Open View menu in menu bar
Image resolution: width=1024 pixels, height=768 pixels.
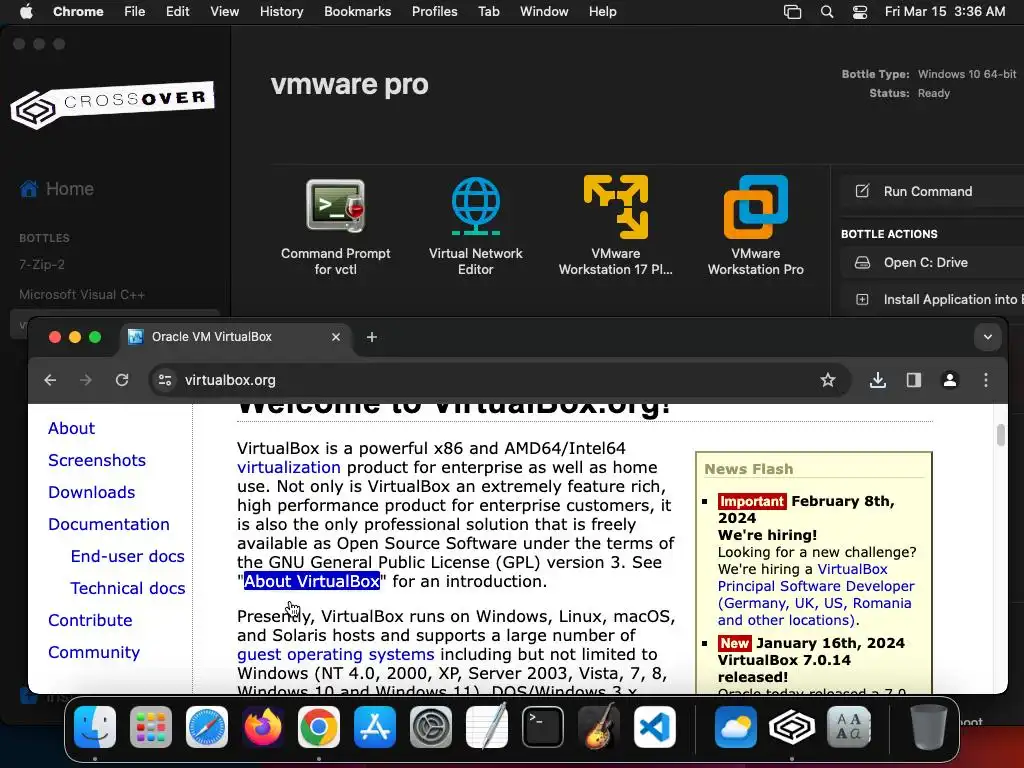pyautogui.click(x=224, y=12)
